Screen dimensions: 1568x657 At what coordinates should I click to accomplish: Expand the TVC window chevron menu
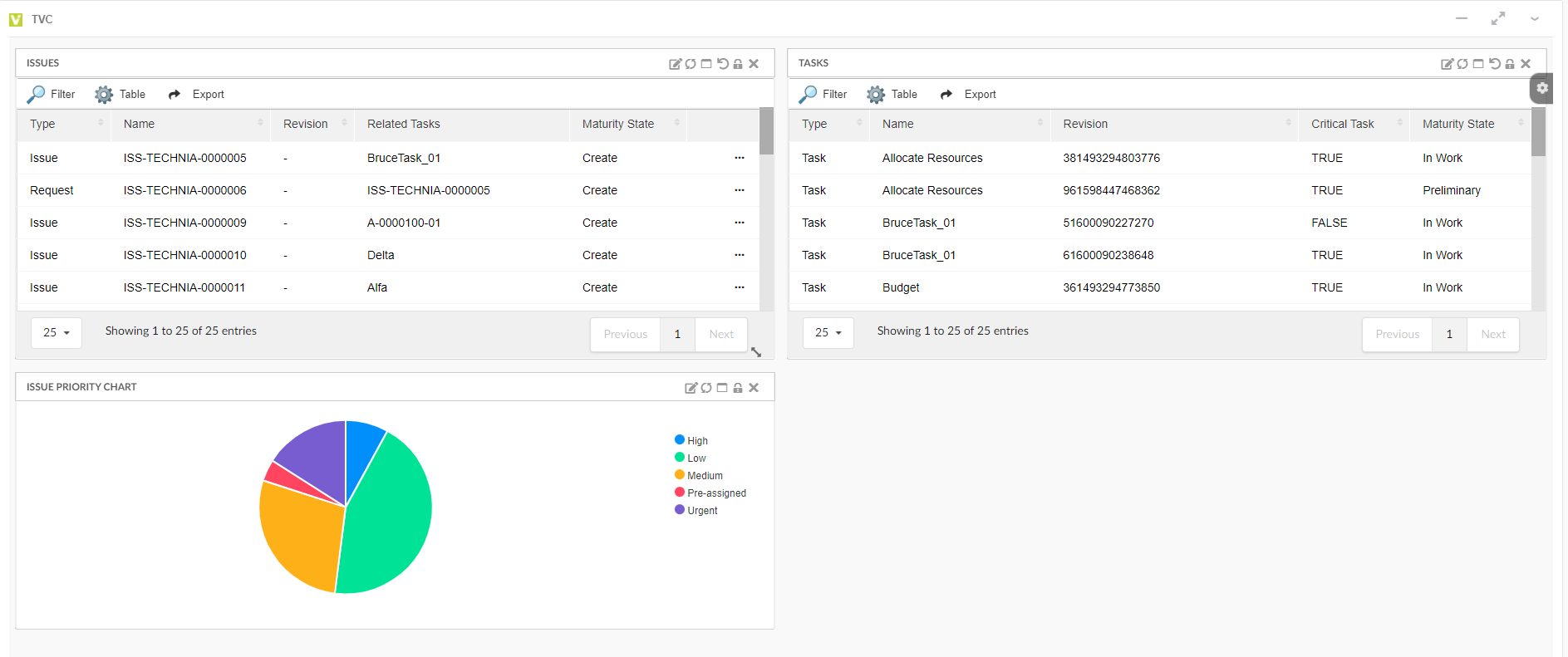[1535, 18]
